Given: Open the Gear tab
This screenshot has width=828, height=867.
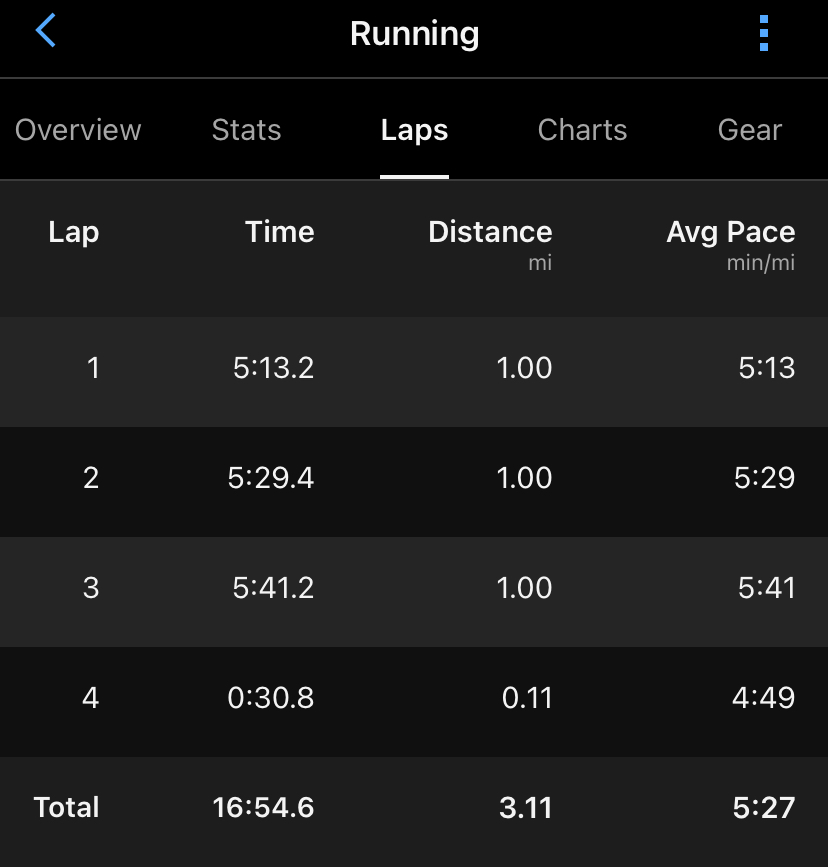Looking at the screenshot, I should coord(750,130).
